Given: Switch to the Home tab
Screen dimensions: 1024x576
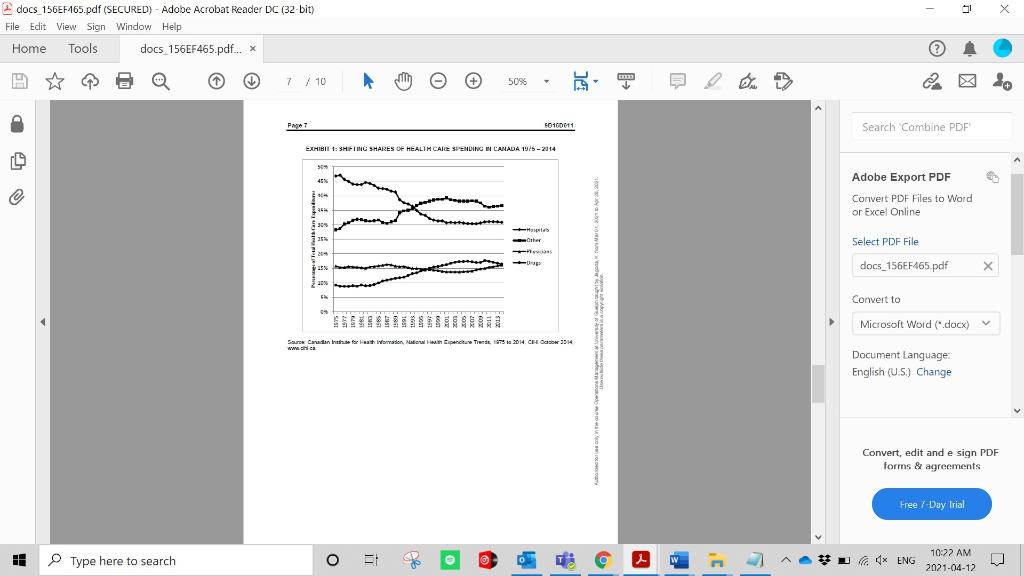Looking at the screenshot, I should coord(29,48).
